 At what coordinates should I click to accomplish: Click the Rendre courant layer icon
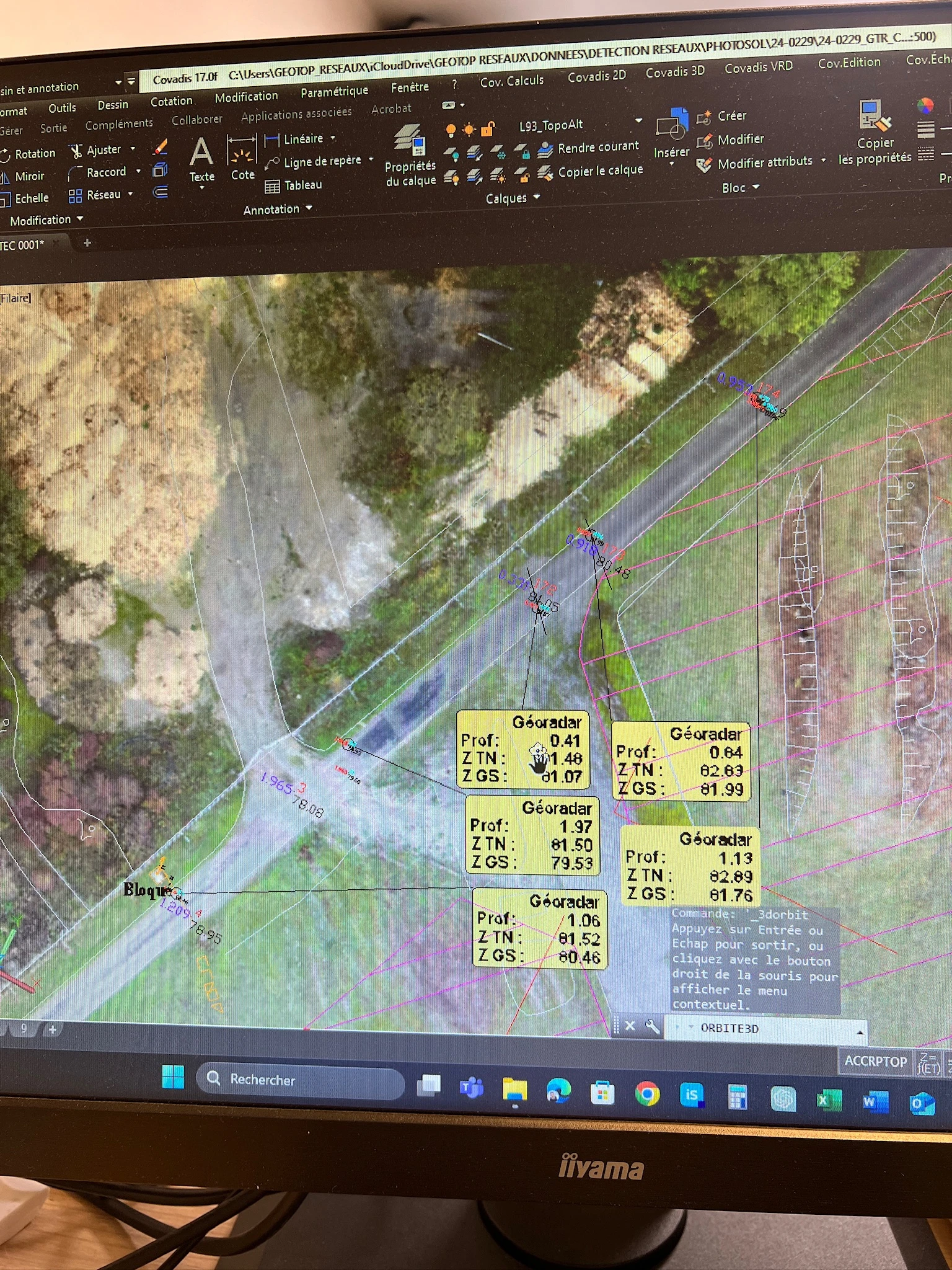click(x=545, y=149)
